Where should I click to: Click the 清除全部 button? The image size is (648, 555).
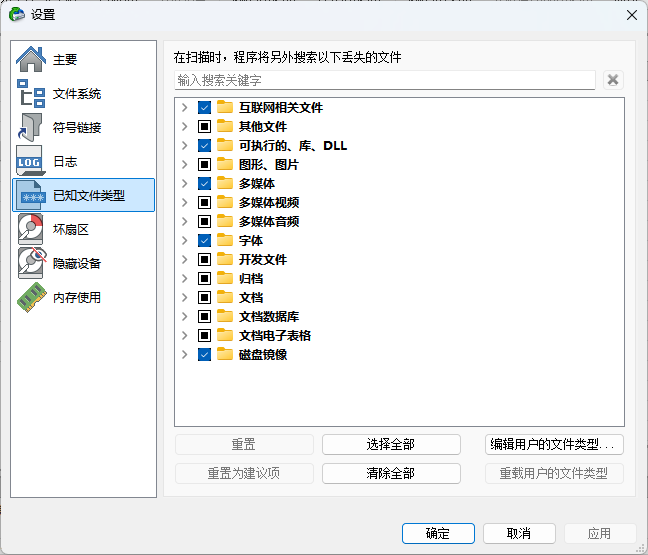coord(391,473)
